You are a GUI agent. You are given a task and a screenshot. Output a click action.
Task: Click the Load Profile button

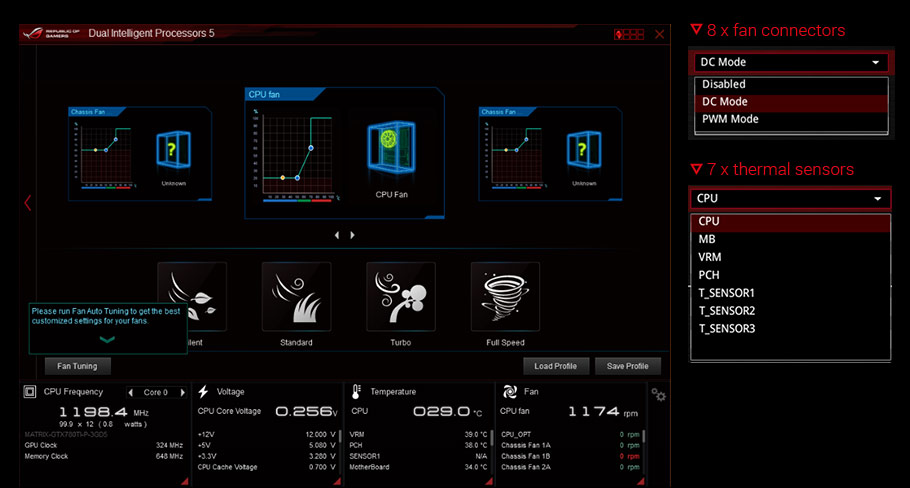click(x=556, y=366)
